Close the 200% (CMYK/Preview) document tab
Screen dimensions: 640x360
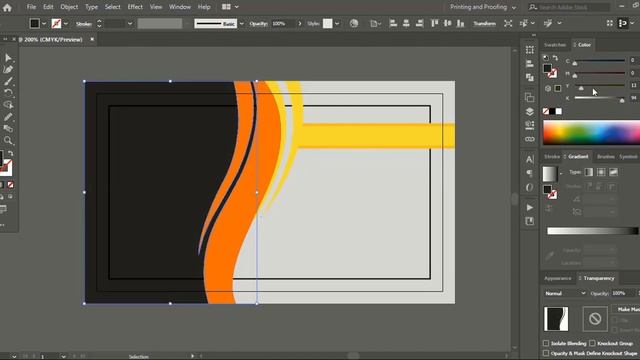(x=92, y=39)
